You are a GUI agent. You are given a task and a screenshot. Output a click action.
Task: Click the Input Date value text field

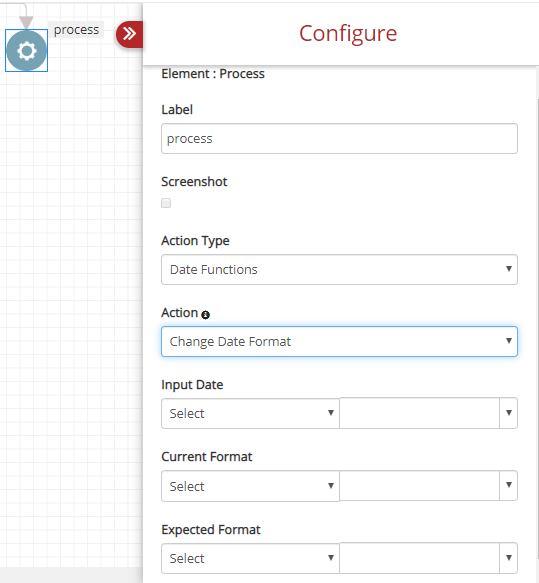coord(419,413)
